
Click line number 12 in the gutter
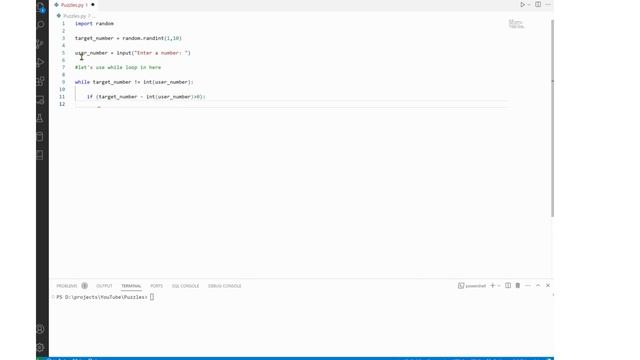62,104
